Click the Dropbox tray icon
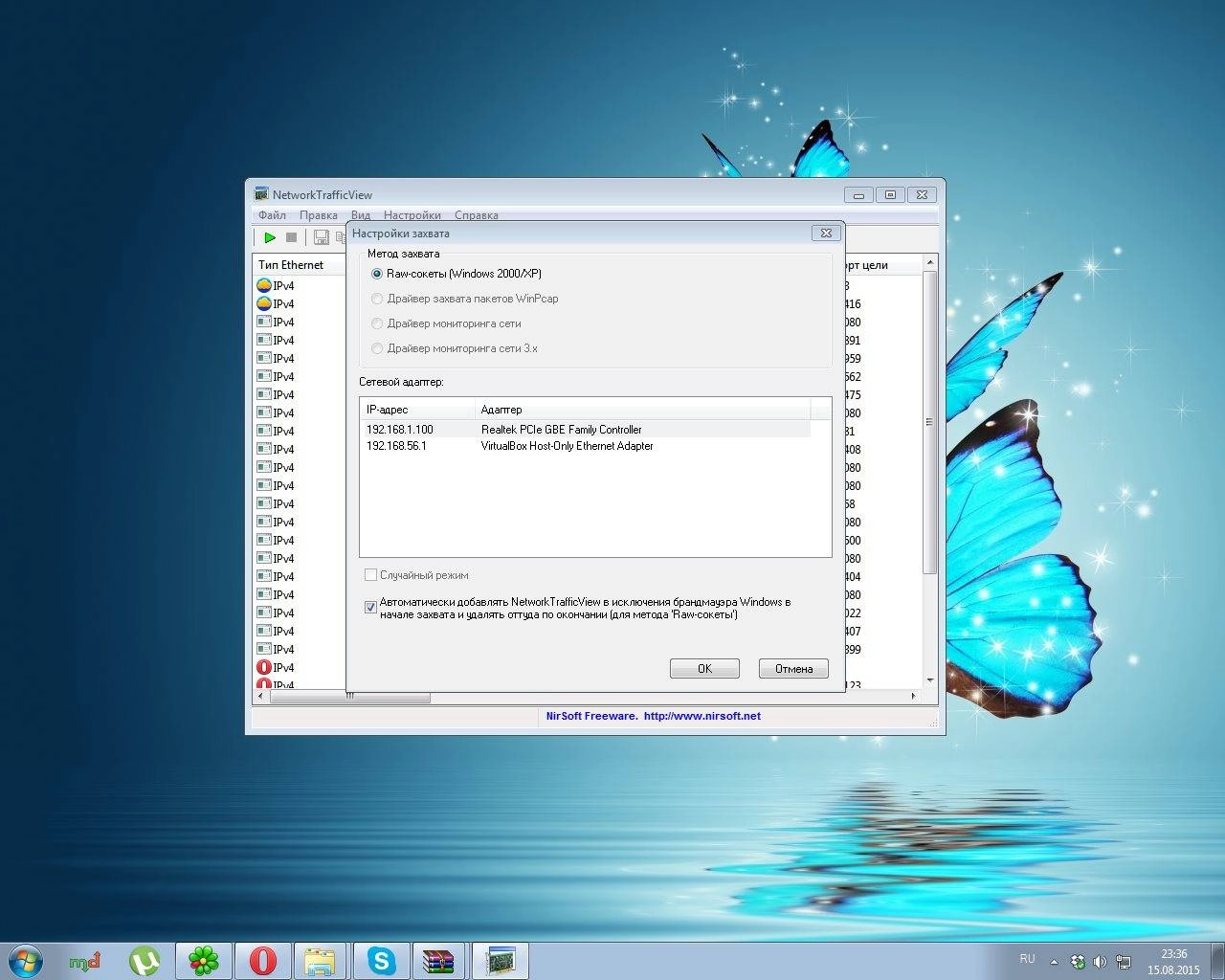The width and height of the screenshot is (1225, 980). [1078, 961]
